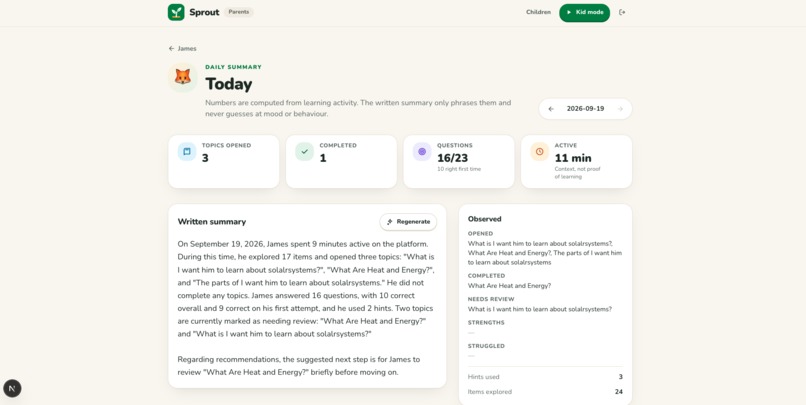Viewport: 806px width, 405px height.
Task: Click the Hints used row
Action: [x=545, y=377]
